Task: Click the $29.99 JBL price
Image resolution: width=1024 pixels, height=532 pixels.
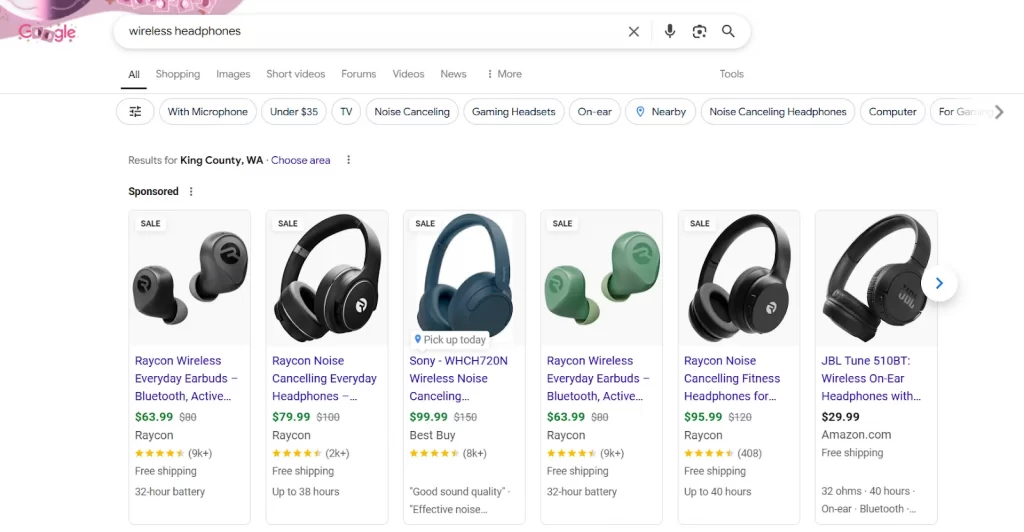Action: [x=840, y=416]
